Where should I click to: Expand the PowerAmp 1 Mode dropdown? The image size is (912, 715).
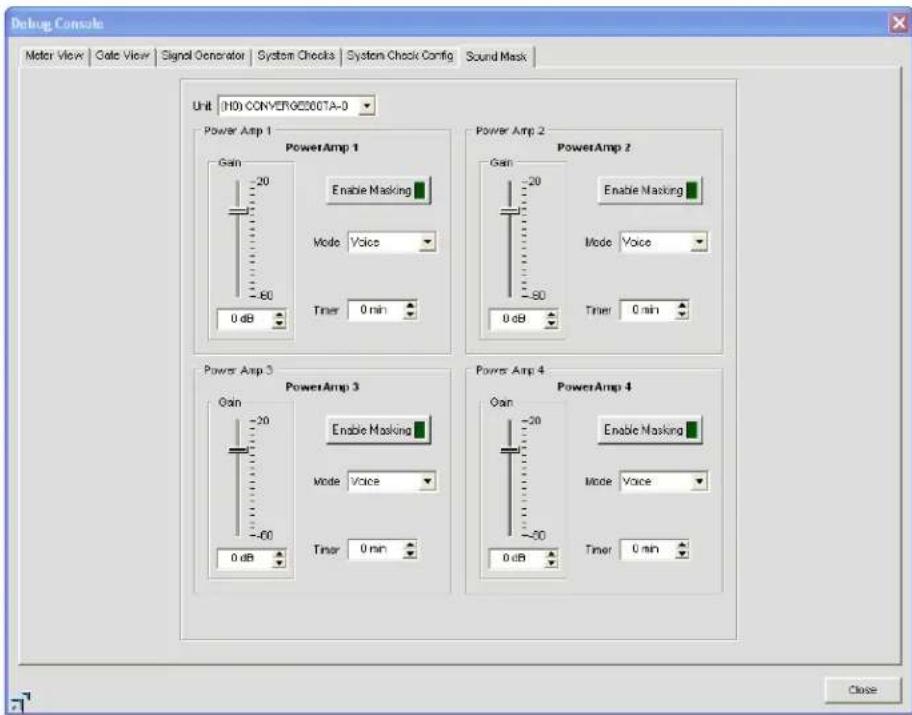[427, 242]
